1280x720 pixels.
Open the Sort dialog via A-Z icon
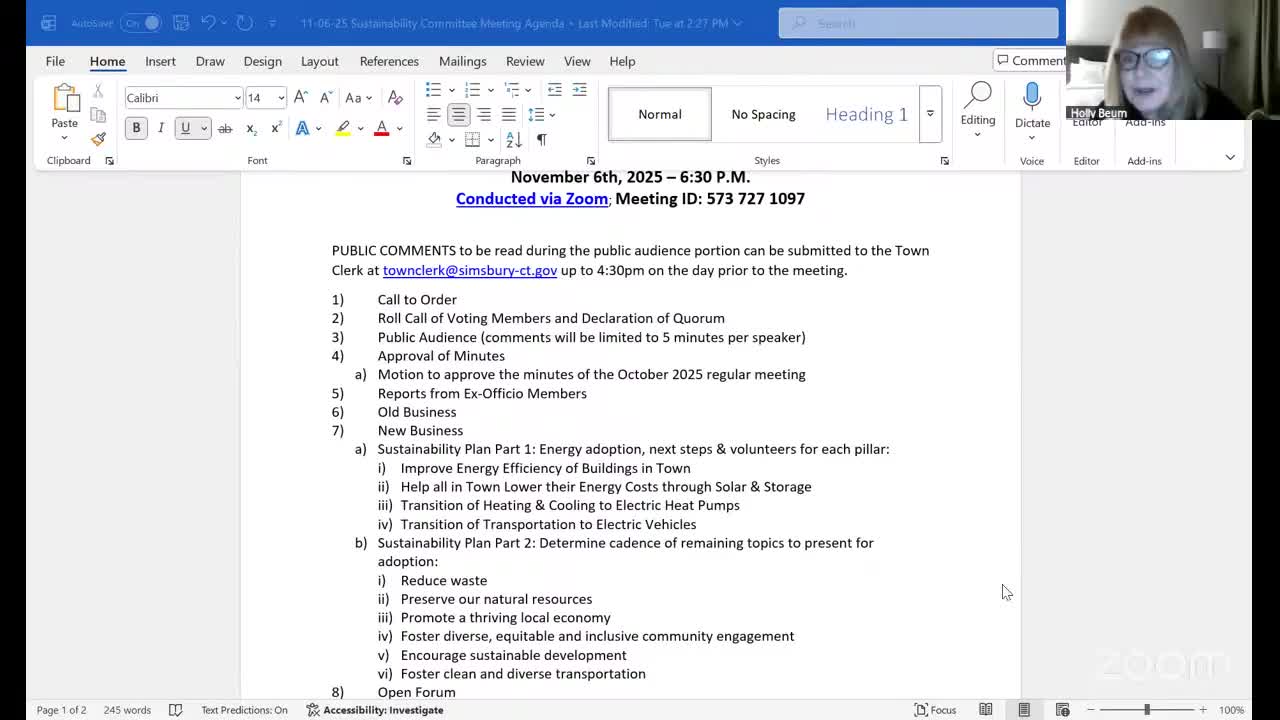point(513,139)
